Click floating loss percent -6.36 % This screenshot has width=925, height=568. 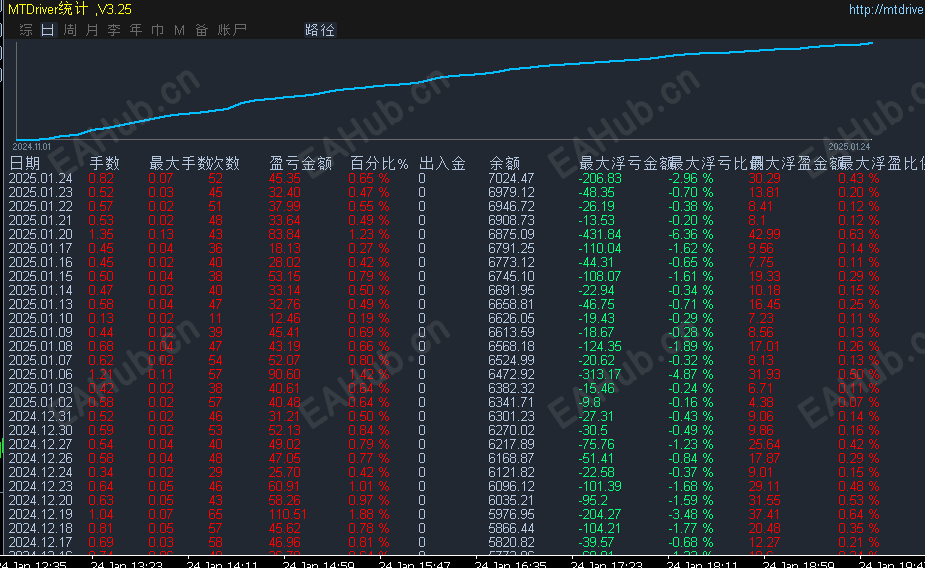tap(691, 234)
